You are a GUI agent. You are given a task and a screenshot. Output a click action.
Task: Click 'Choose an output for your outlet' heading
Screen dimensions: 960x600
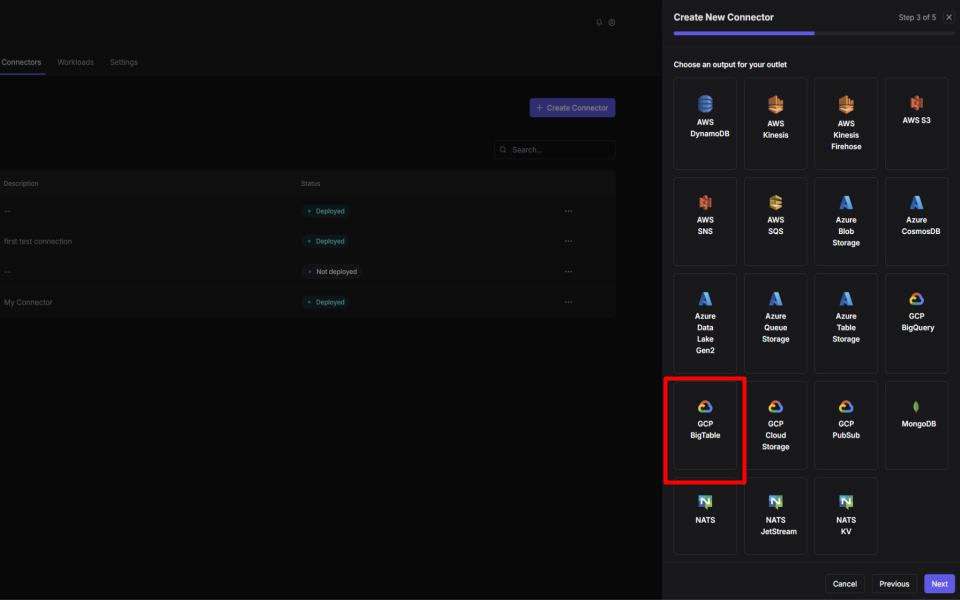coord(730,64)
